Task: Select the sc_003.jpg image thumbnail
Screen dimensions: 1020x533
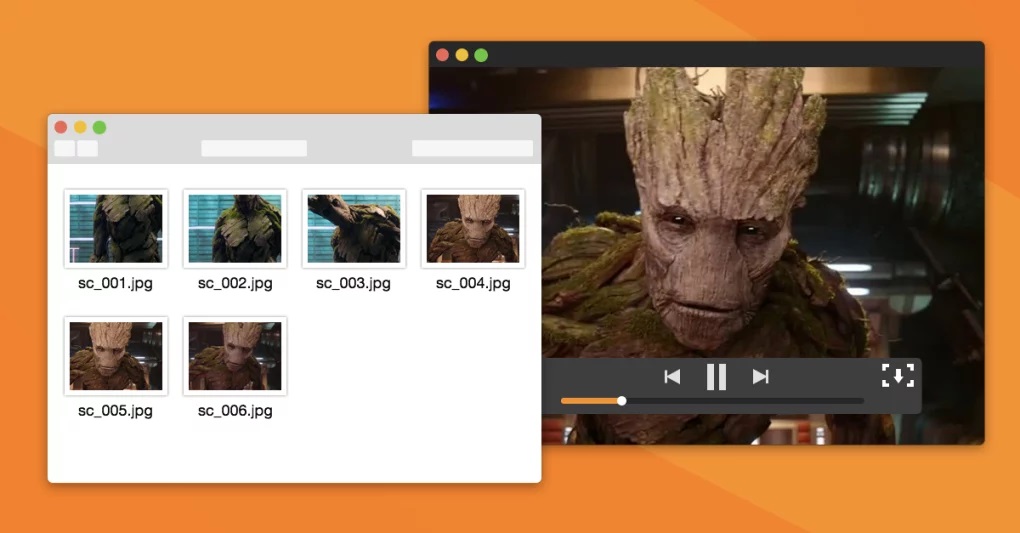Action: (354, 228)
